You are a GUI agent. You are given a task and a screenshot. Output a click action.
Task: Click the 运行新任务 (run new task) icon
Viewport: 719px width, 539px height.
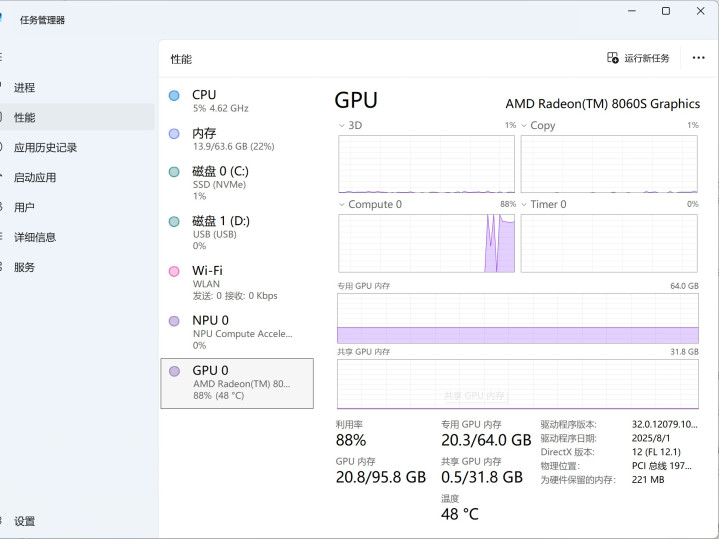point(613,58)
